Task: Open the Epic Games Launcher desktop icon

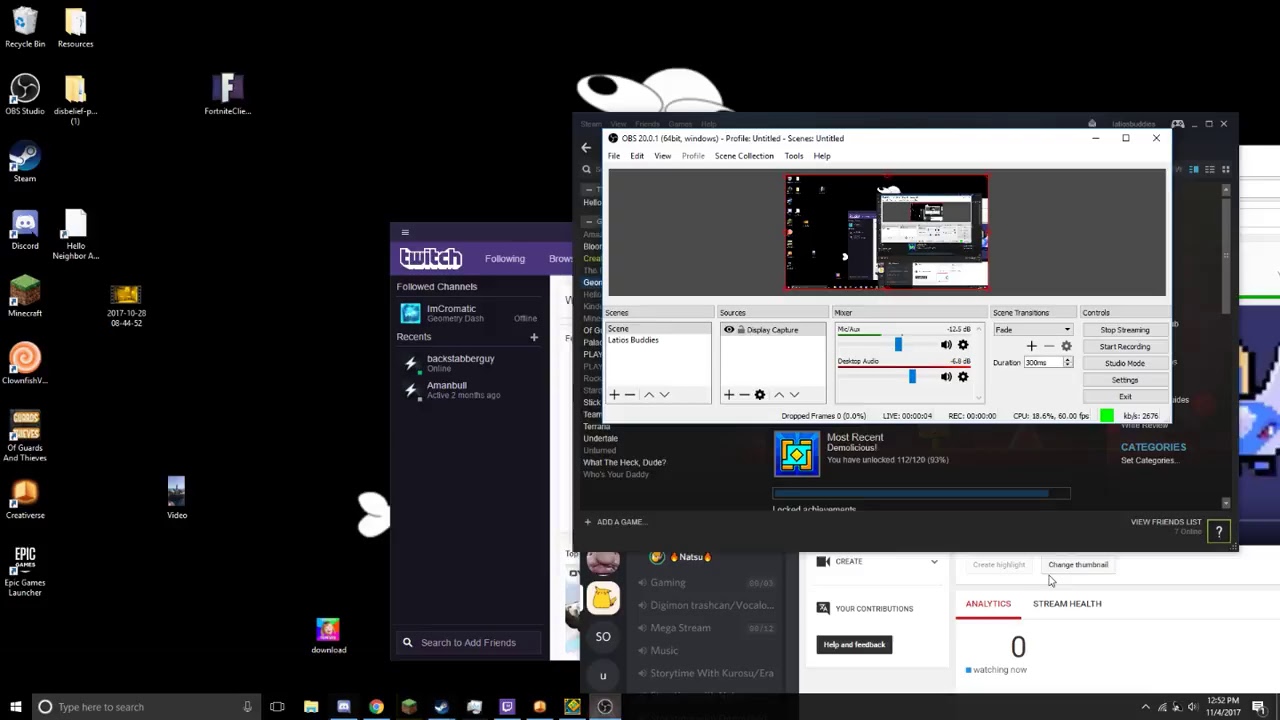Action: [x=25, y=571]
